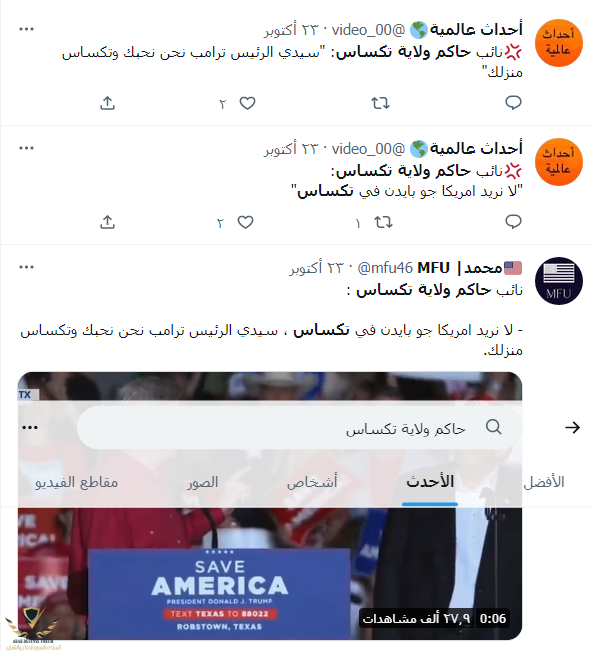592x652 pixels.
Task: Click the search magnifier icon
Action: point(493,427)
